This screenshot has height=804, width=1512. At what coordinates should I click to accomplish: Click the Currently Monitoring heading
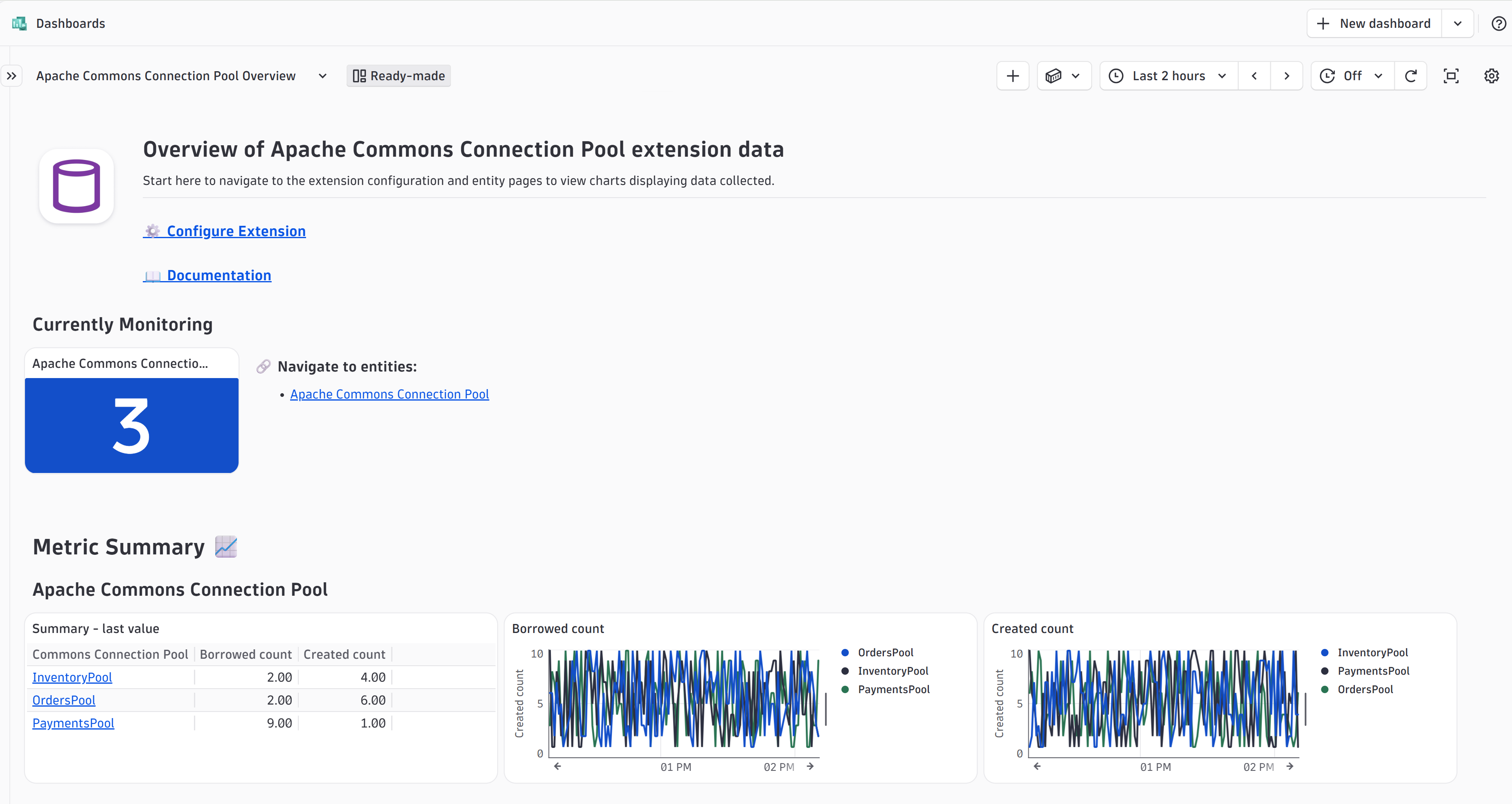pyautogui.click(x=123, y=324)
